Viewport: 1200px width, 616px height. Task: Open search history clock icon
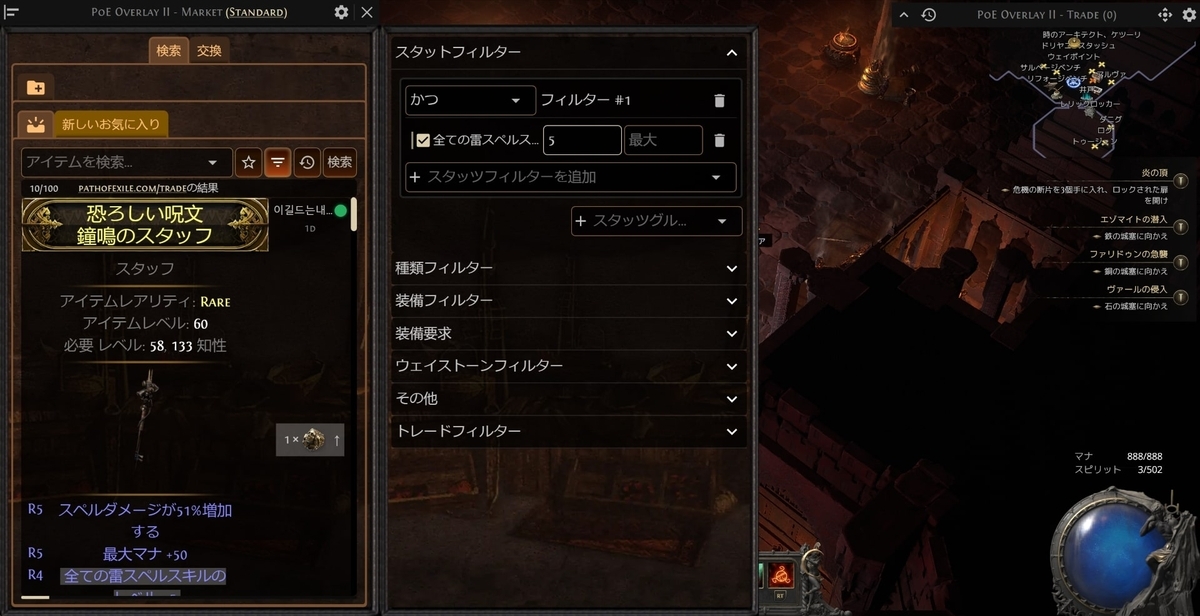(x=307, y=162)
